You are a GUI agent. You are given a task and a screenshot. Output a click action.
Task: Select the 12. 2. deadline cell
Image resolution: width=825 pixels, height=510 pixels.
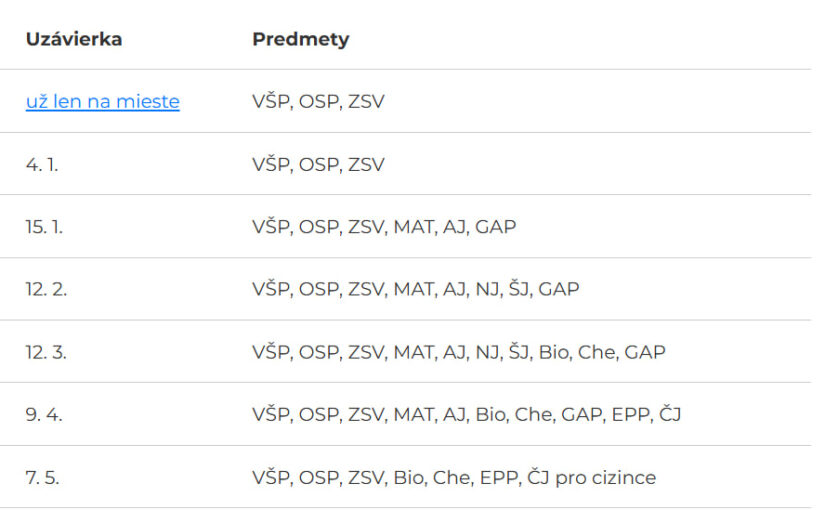pyautogui.click(x=46, y=289)
